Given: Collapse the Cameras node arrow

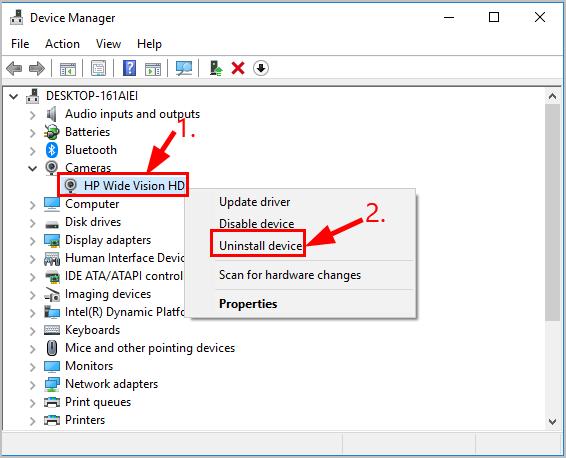Looking at the screenshot, I should point(32,168).
